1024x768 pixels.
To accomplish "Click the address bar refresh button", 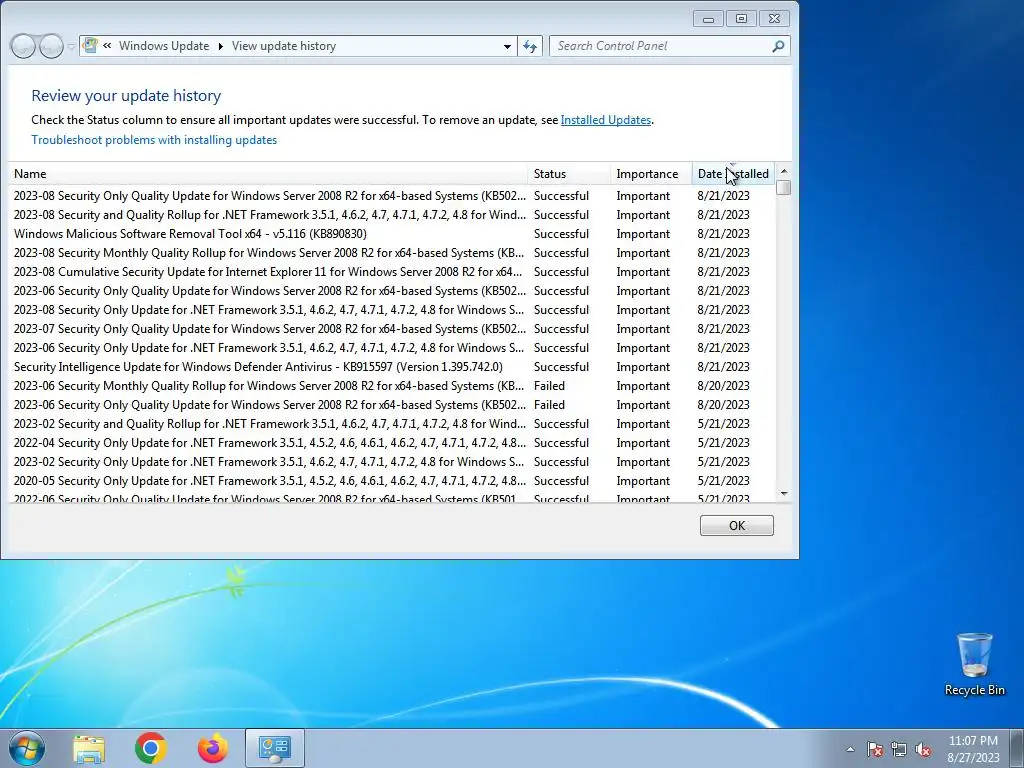I will 530,46.
